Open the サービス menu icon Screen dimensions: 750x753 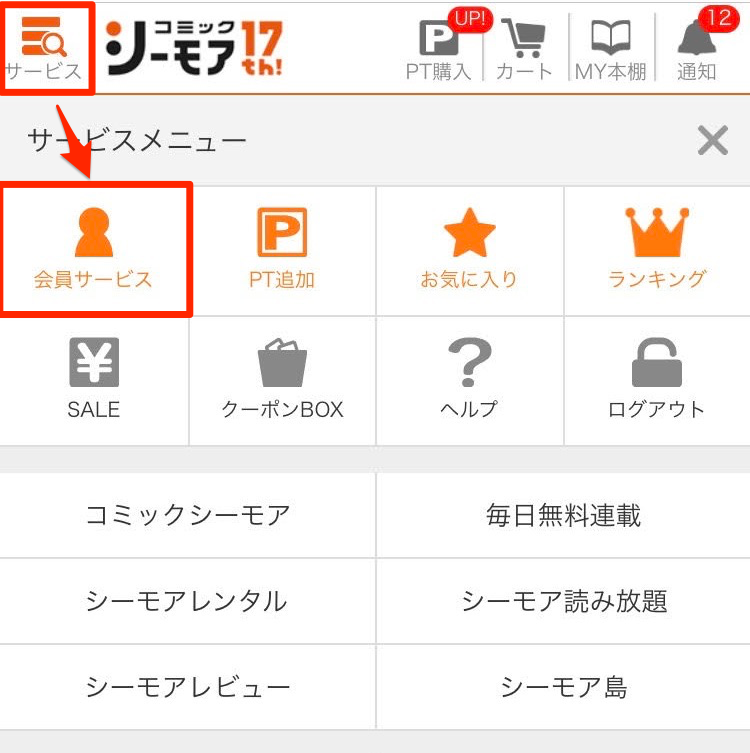coord(44,48)
